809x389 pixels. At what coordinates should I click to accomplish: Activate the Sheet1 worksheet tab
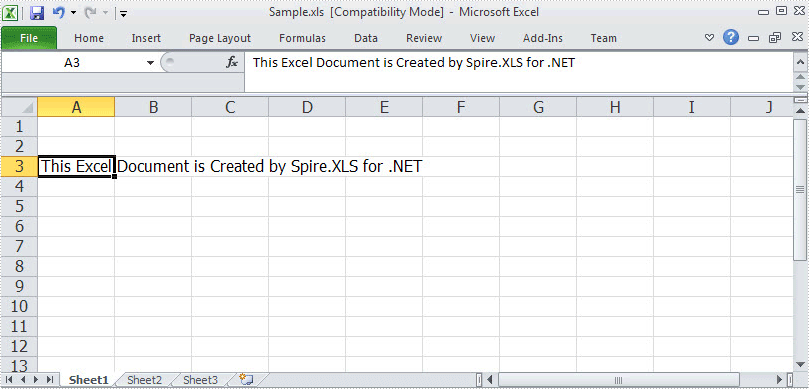coord(89,380)
